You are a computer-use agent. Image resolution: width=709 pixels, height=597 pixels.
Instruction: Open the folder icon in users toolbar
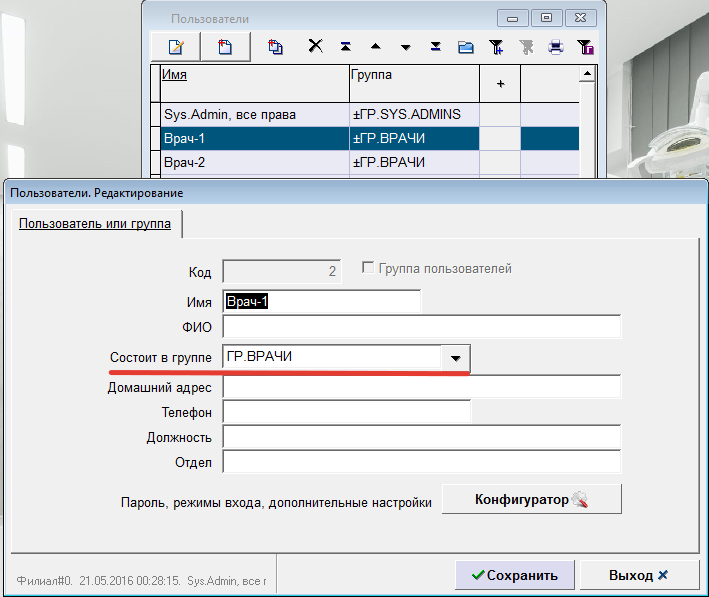point(466,47)
